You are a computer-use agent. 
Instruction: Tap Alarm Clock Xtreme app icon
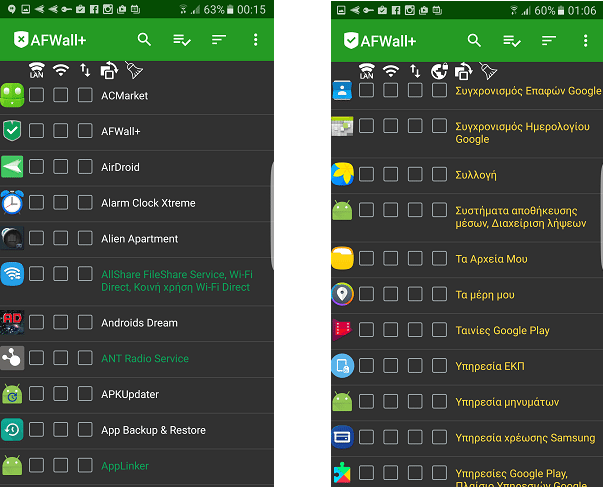tap(12, 202)
